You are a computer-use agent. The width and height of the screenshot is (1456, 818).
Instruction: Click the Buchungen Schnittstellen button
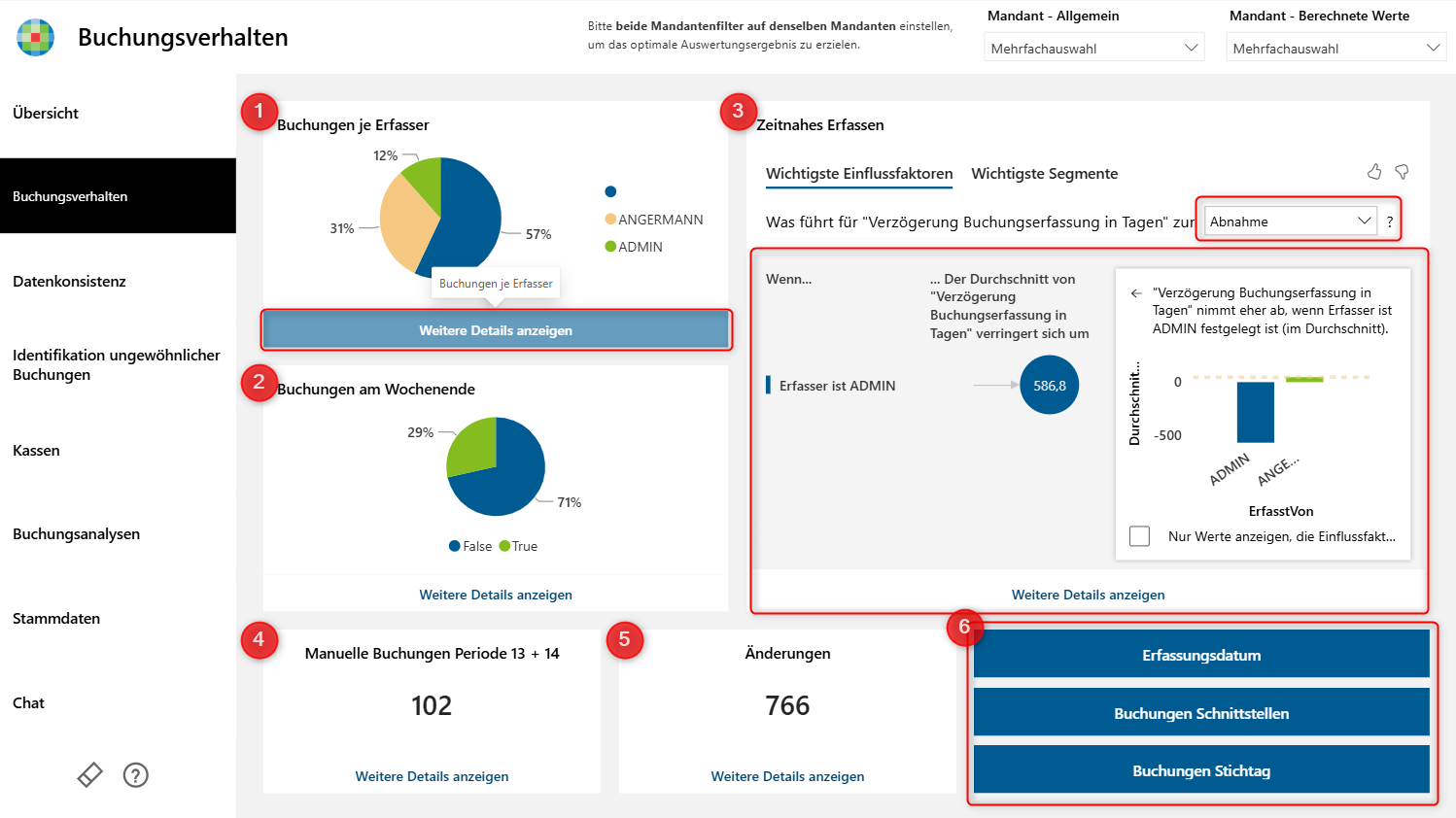[x=1201, y=713]
